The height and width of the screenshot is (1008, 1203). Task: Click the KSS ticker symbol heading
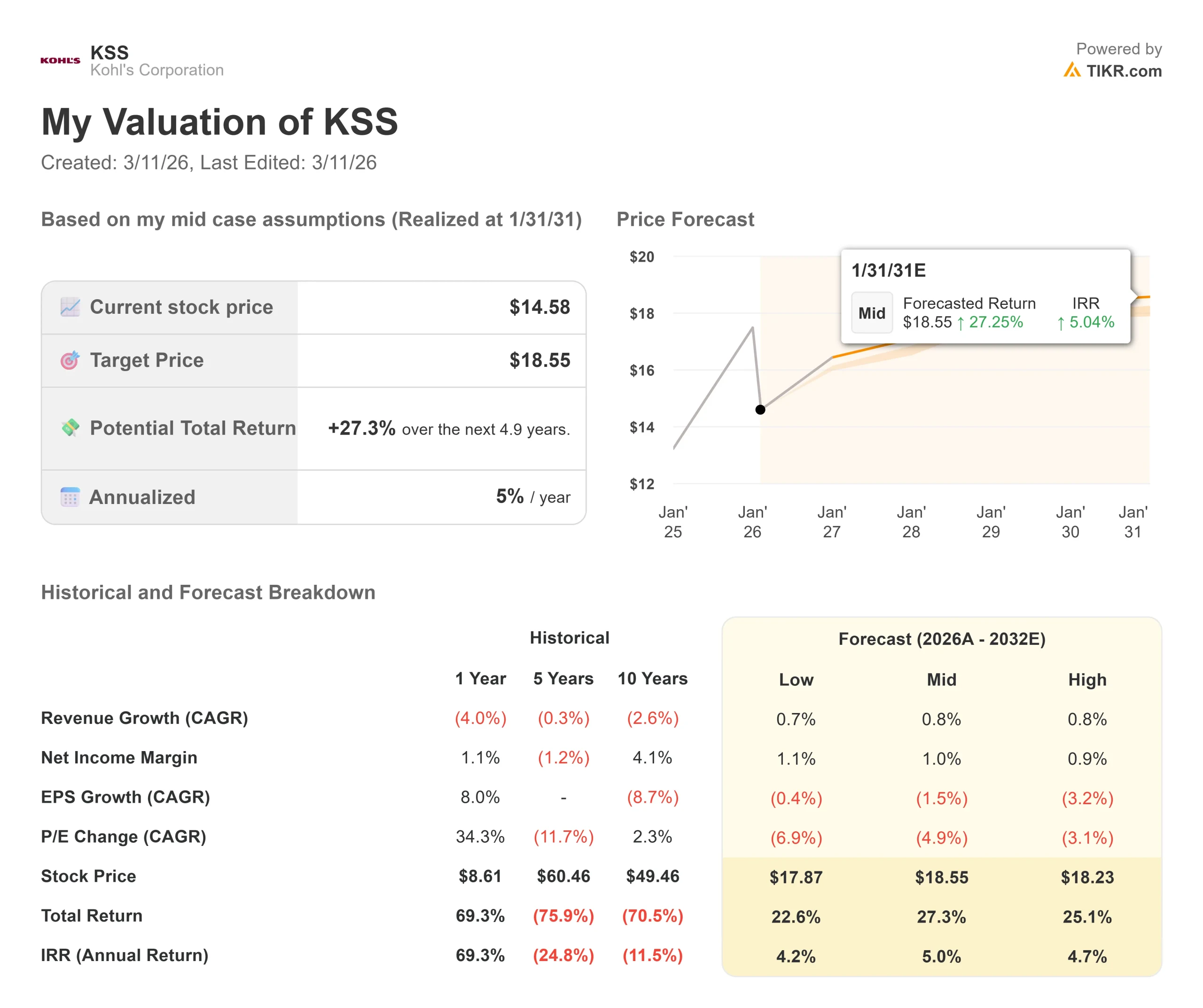tap(109, 53)
